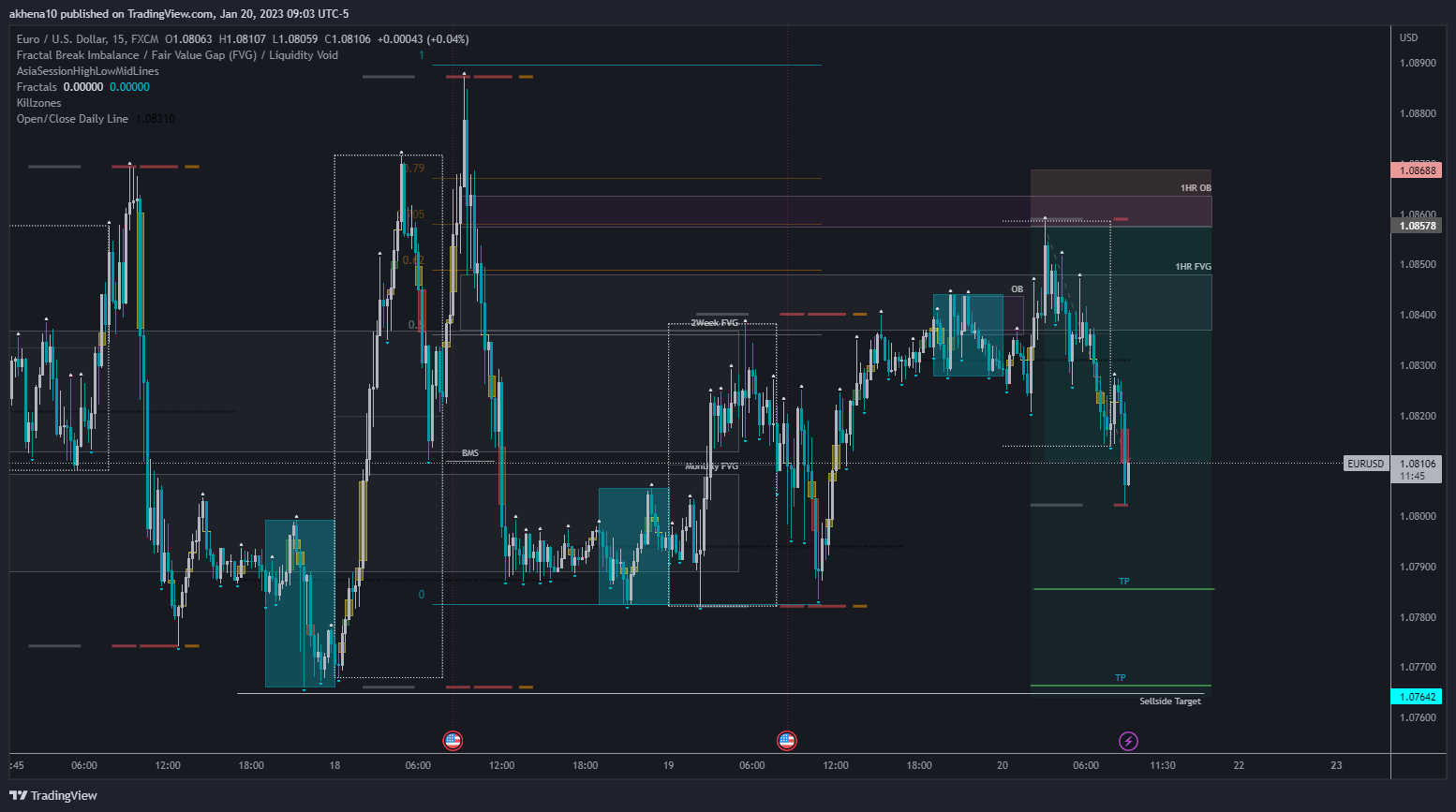This screenshot has height=812, width=1456.
Task: Click the 1HR OB zone label
Action: point(1196,188)
